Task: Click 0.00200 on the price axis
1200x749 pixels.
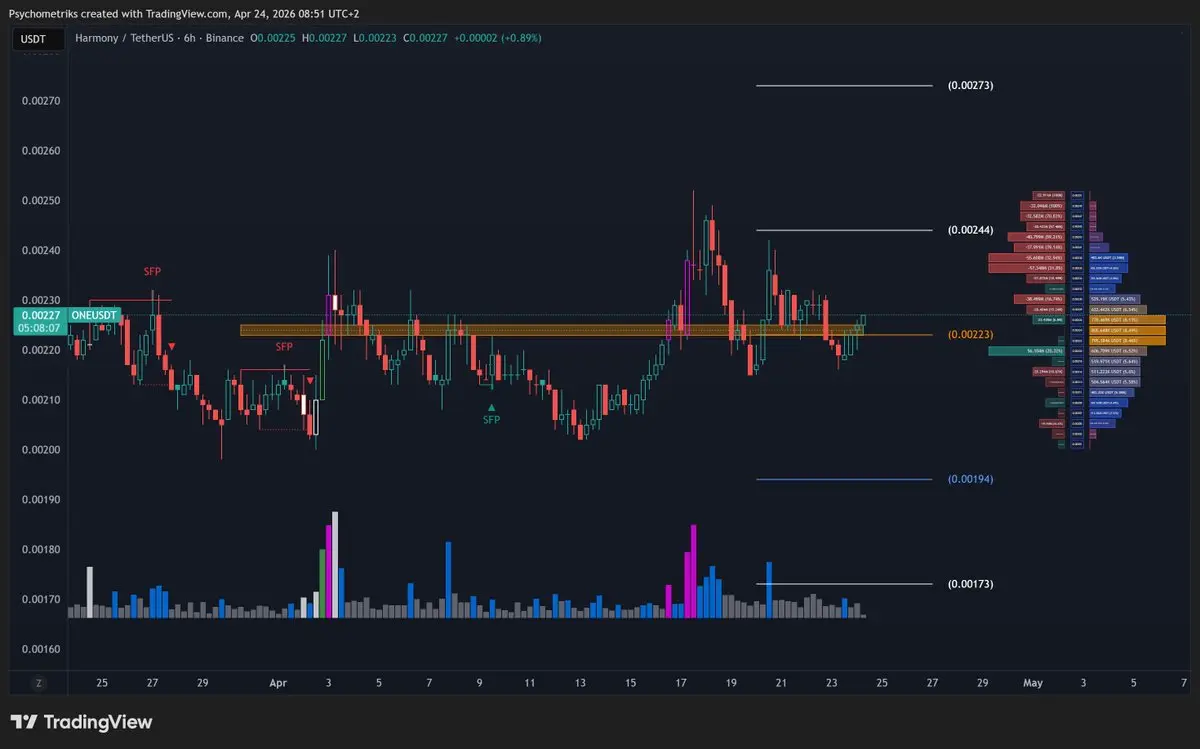Action: [41, 450]
